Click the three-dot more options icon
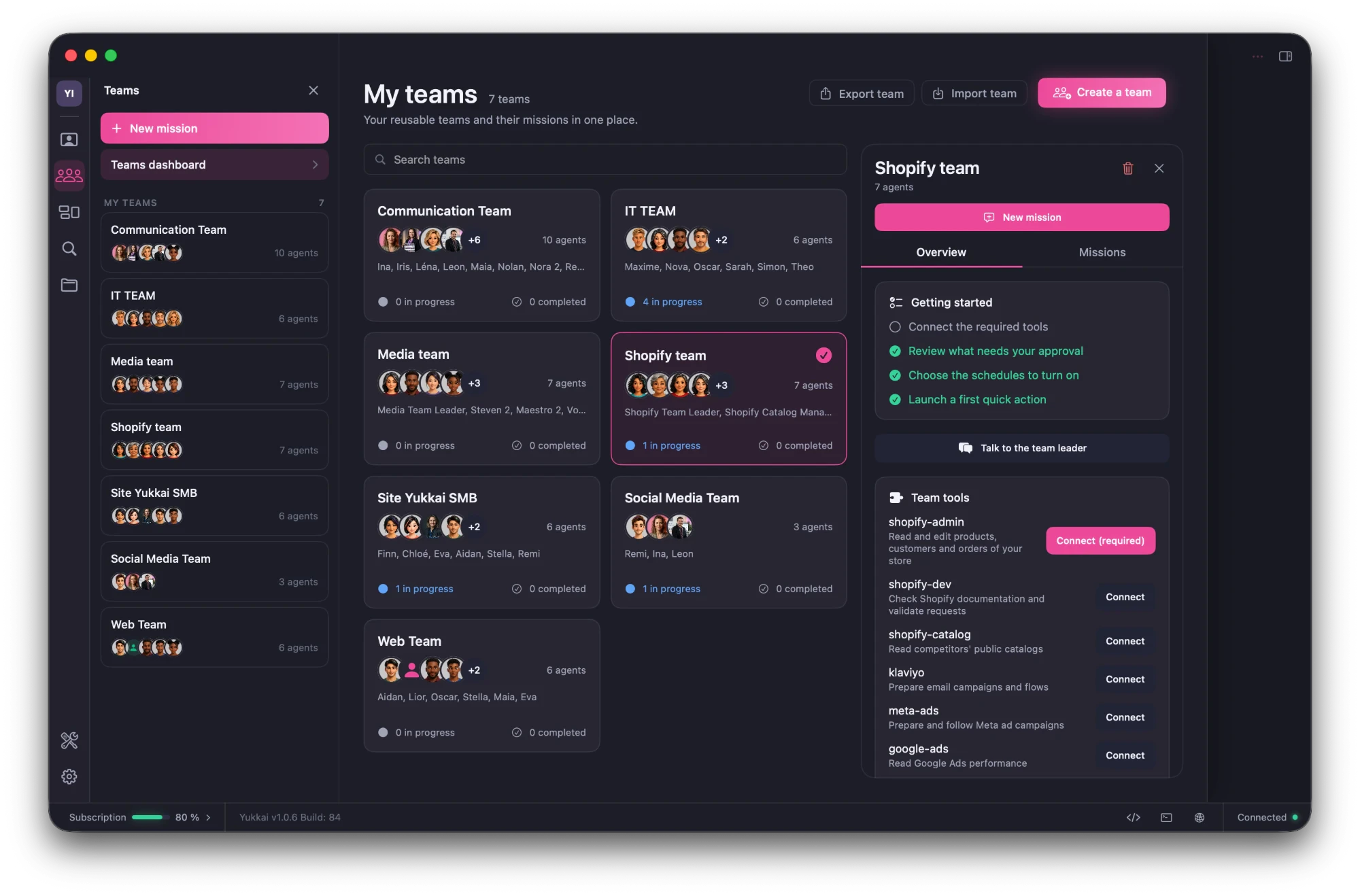 [x=1258, y=56]
